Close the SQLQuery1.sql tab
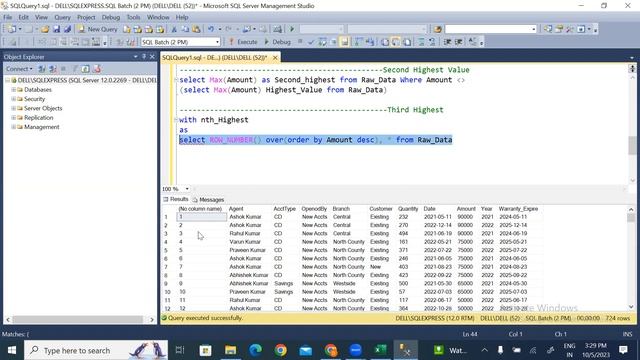This screenshot has width=640, height=360. 275,58
